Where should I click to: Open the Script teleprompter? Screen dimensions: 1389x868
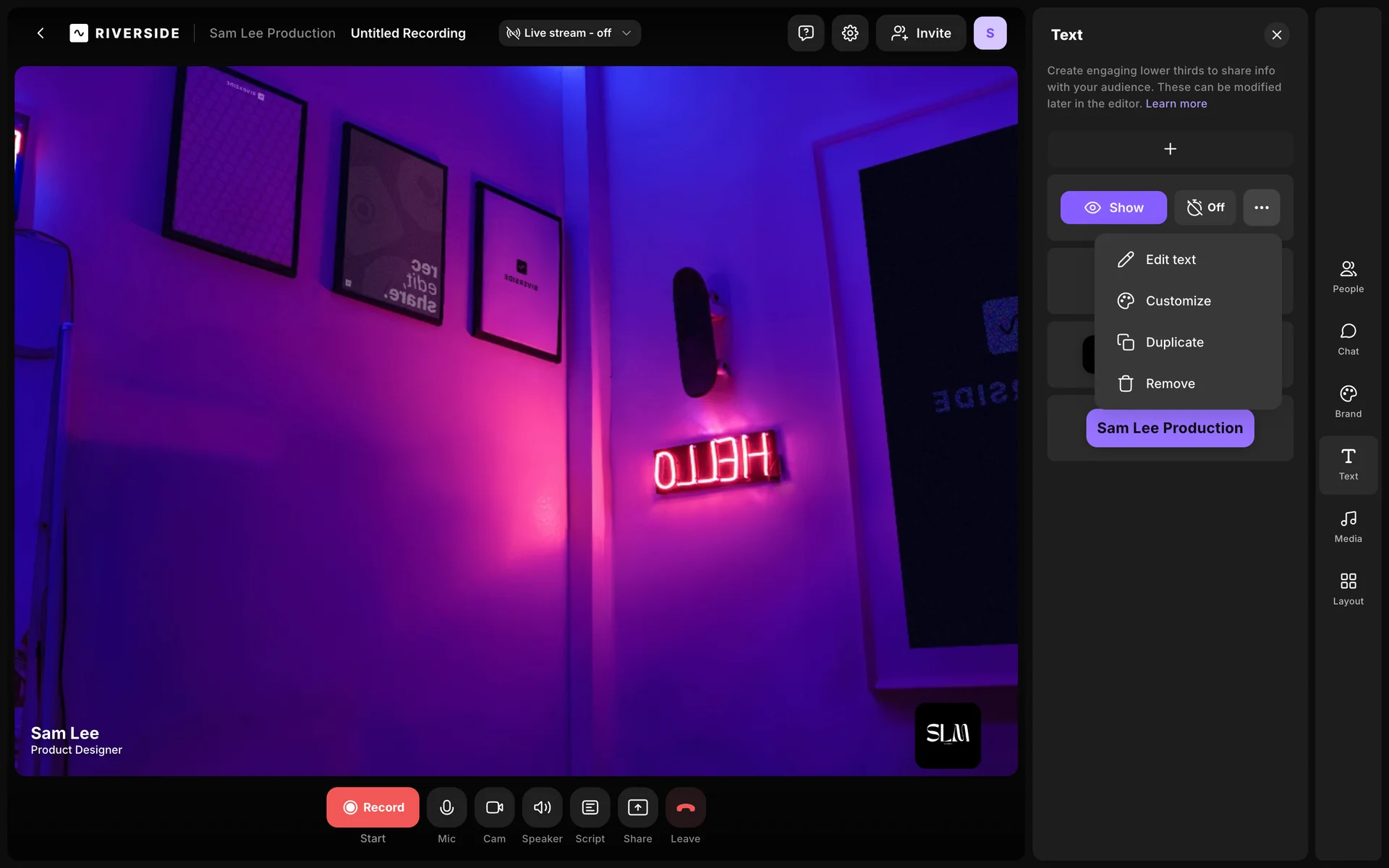click(x=590, y=807)
